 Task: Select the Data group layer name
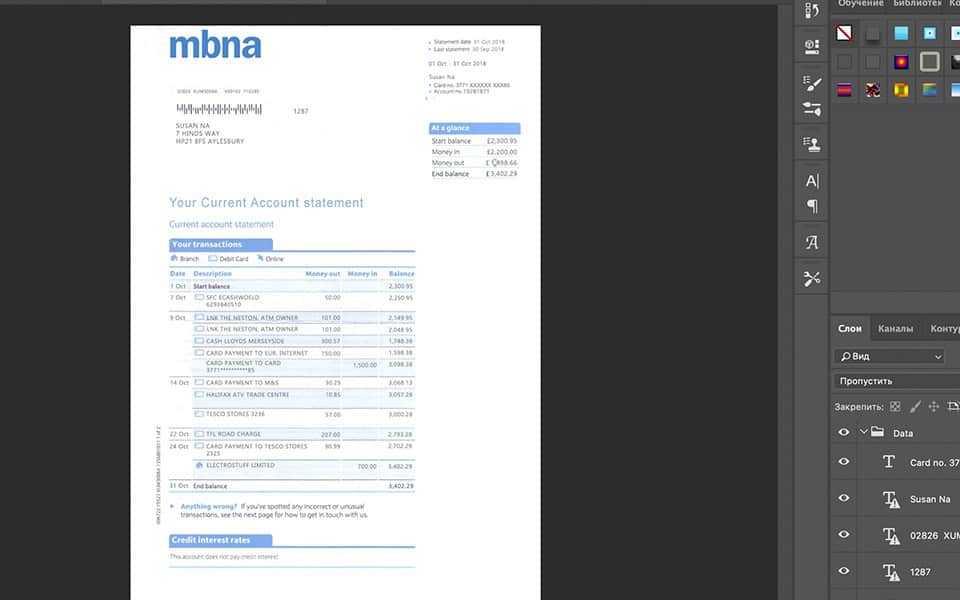click(x=902, y=433)
